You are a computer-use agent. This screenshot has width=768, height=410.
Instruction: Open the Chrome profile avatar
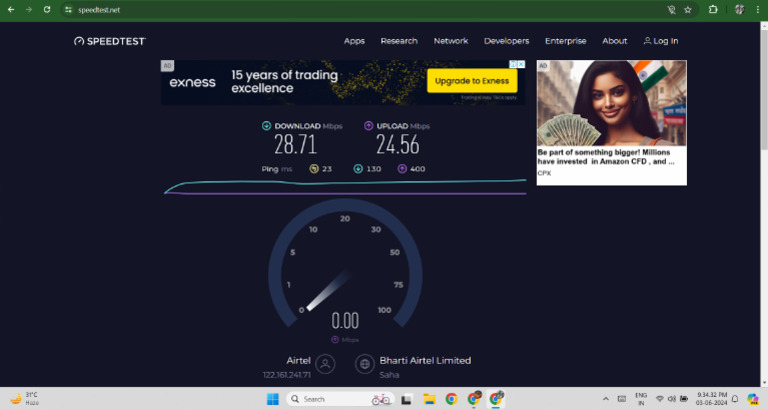click(x=740, y=9)
